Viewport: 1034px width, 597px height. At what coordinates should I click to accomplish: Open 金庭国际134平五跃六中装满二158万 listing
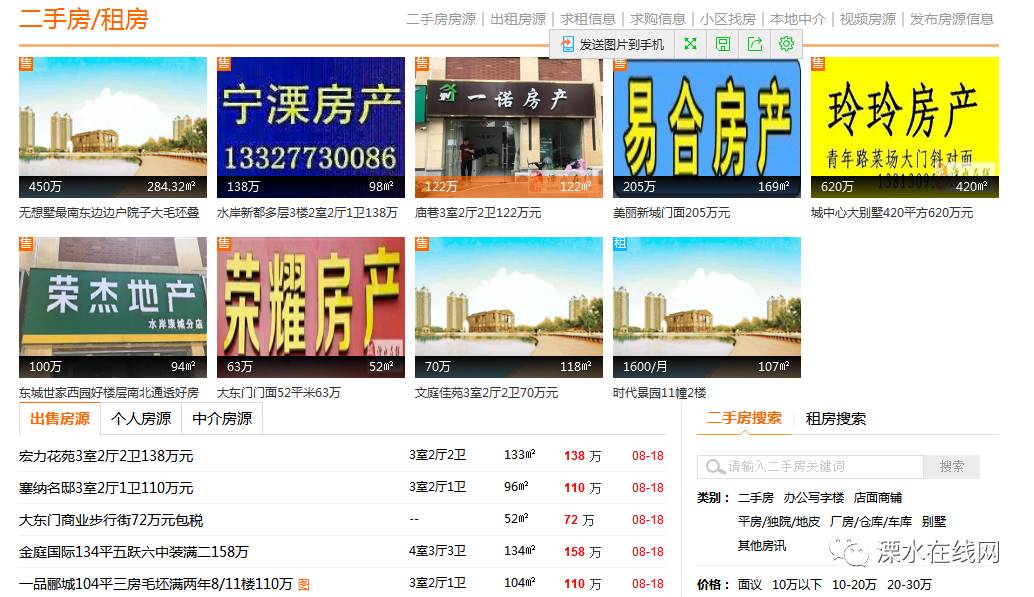tap(133, 552)
